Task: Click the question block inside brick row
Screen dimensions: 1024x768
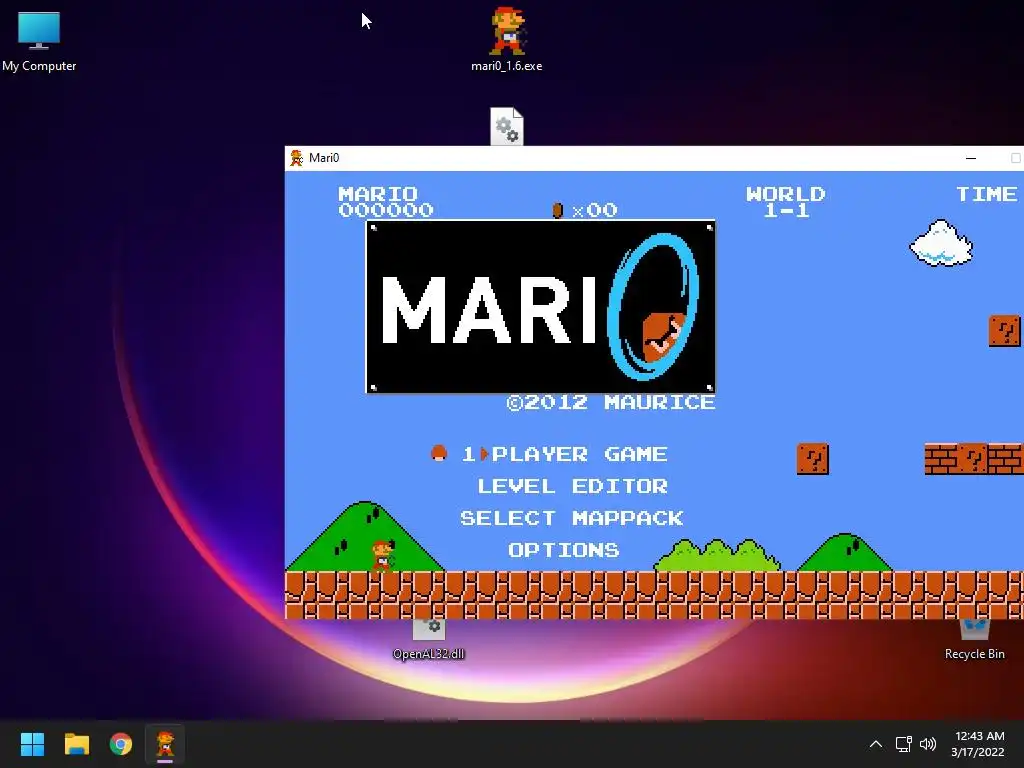Action: tap(973, 458)
